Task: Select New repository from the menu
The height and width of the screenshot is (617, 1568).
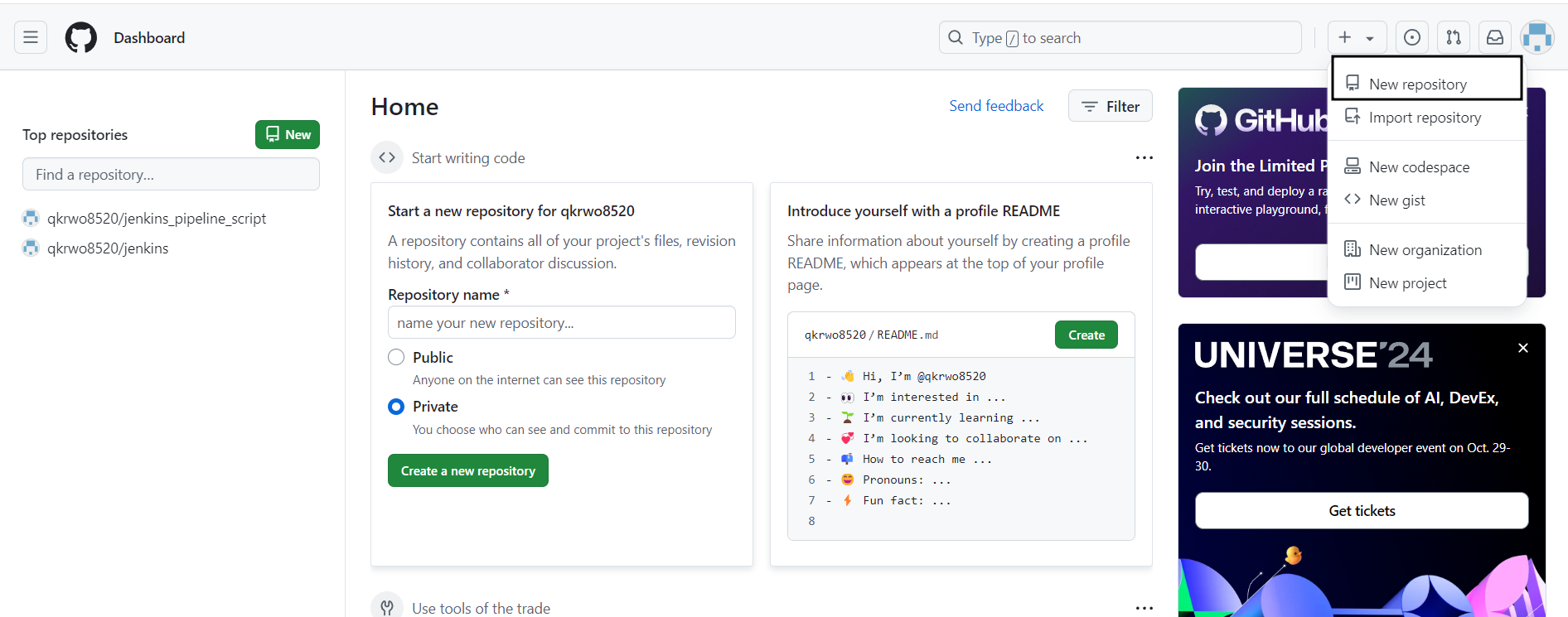Action: pos(1427,84)
